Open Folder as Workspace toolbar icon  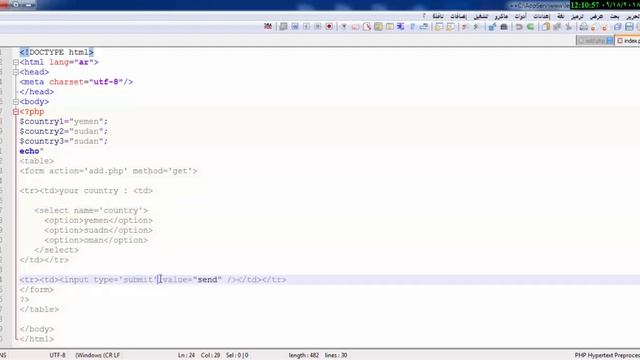tap(356, 27)
